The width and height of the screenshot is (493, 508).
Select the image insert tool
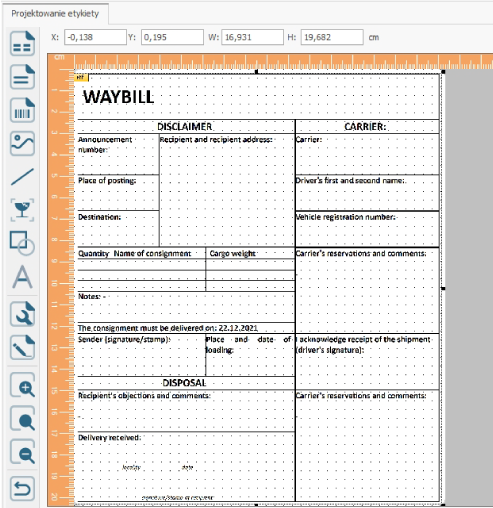coord(22,144)
